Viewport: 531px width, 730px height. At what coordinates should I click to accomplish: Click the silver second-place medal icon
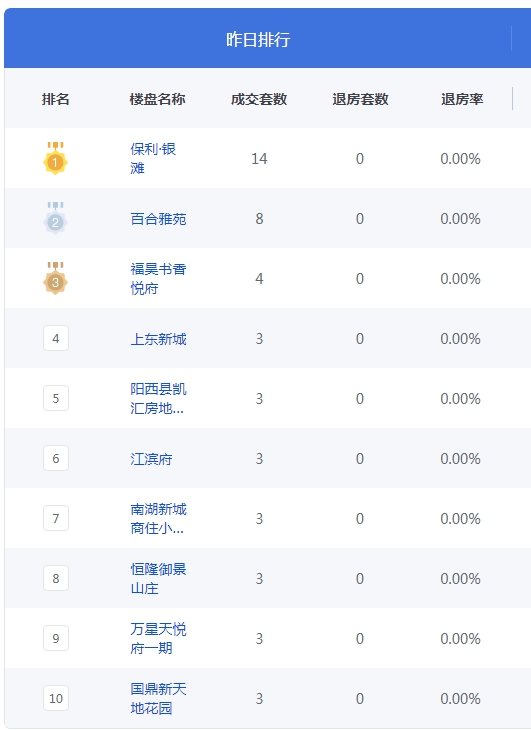(x=55, y=218)
